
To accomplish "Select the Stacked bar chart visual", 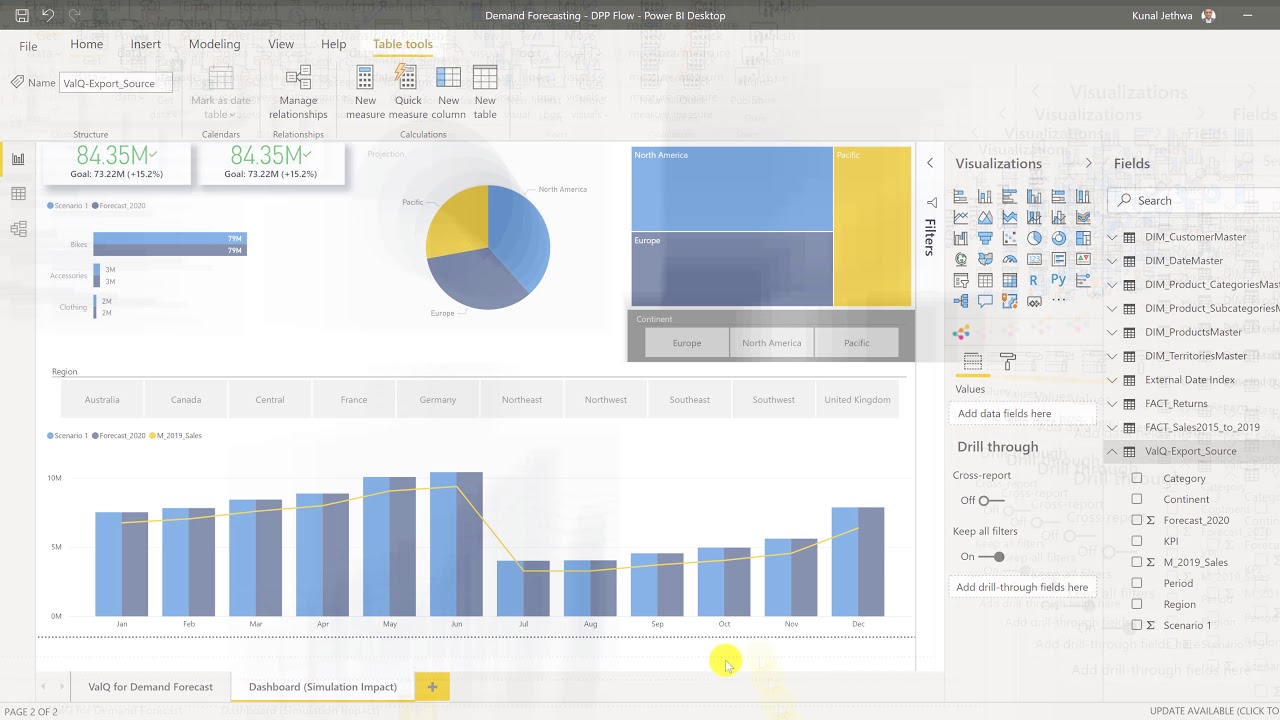I will 961,196.
